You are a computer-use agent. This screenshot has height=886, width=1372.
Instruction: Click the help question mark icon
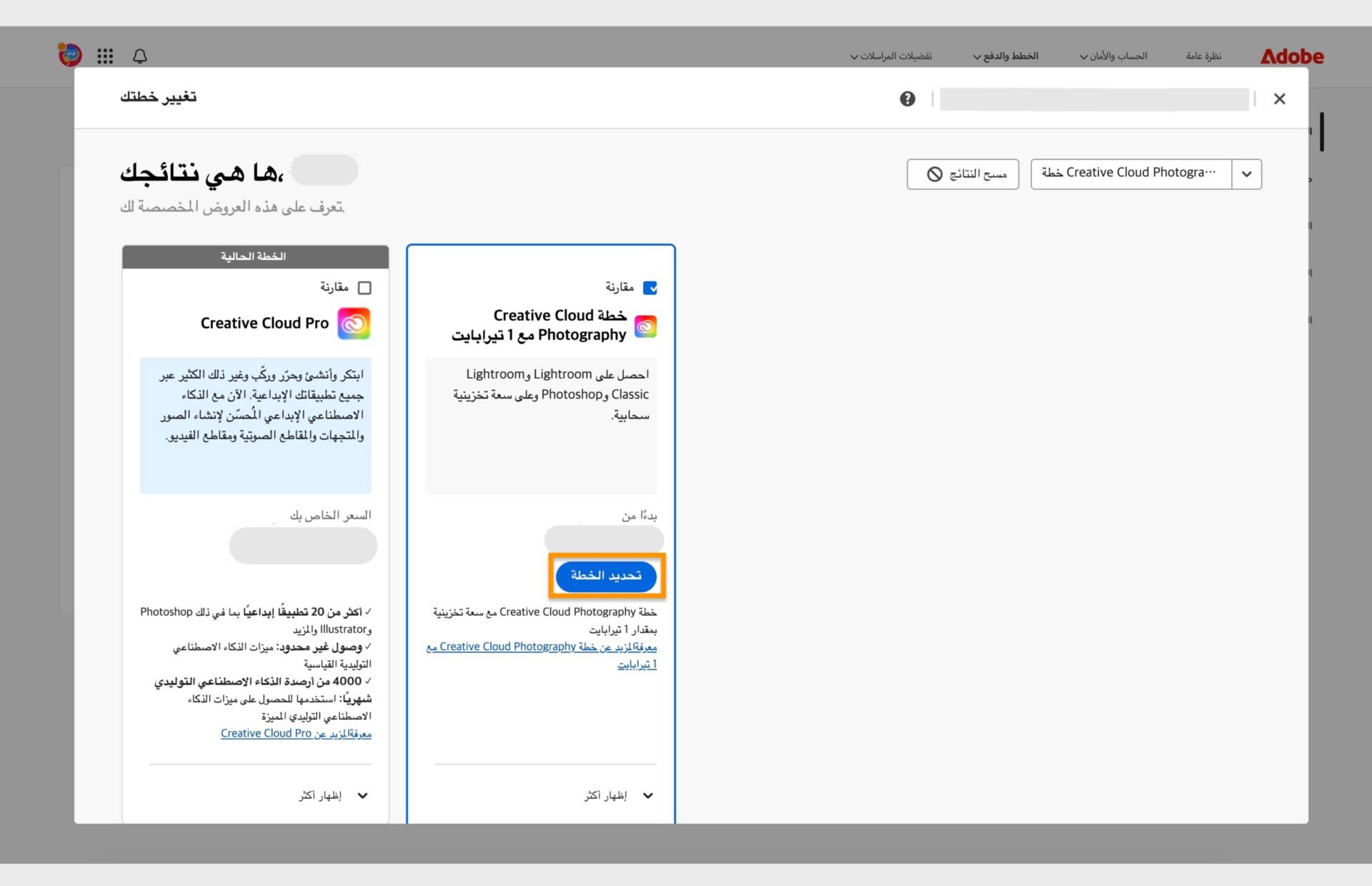tap(907, 99)
